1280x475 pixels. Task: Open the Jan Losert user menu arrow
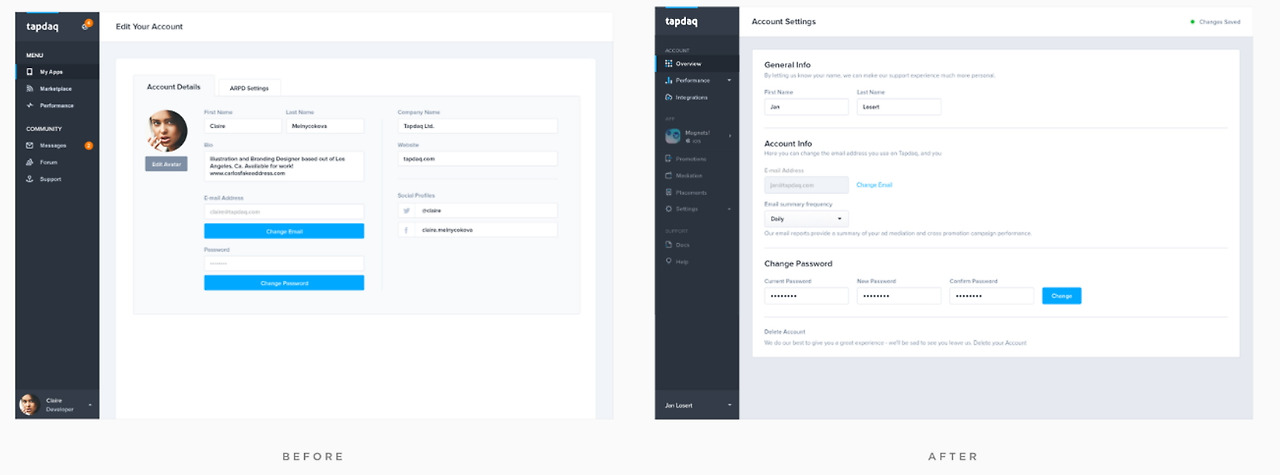[x=729, y=405]
